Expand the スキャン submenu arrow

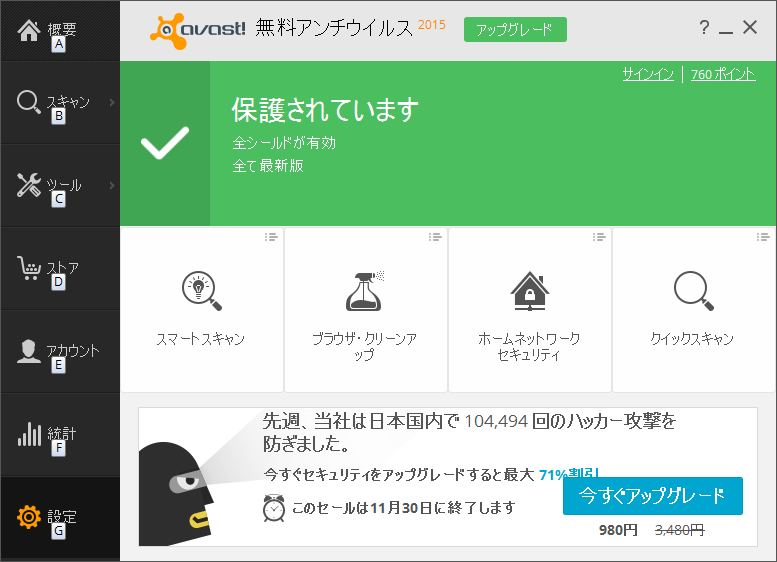tap(112, 102)
